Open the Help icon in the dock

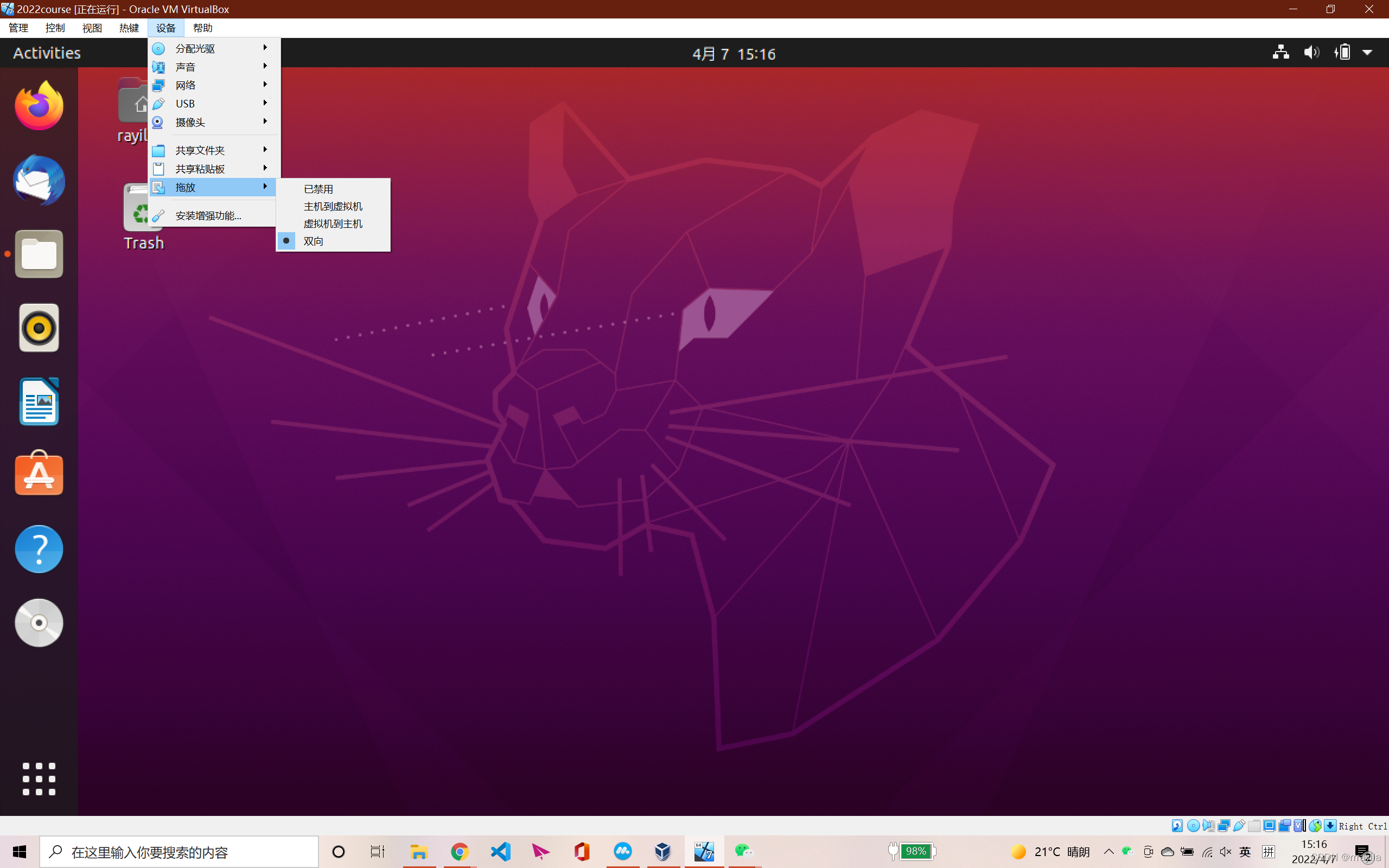click(39, 549)
